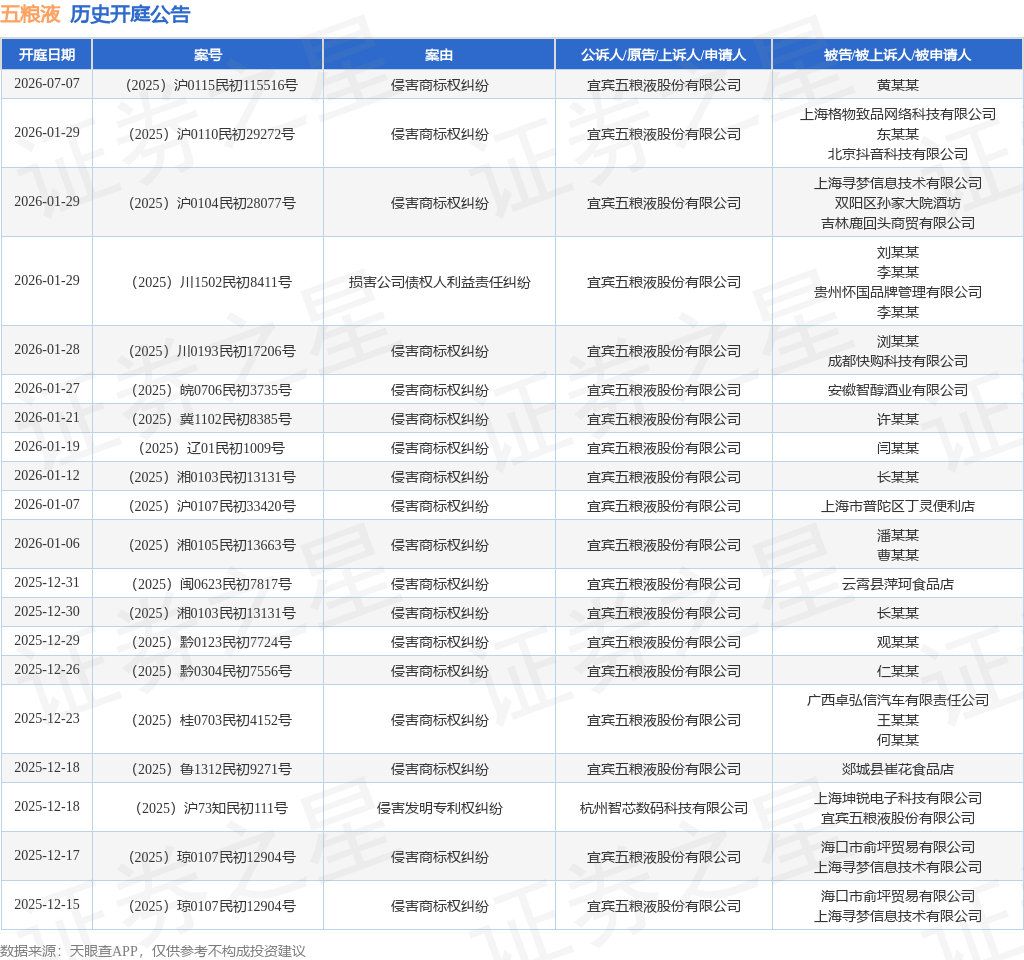Click the 案由 column header
Viewport: 1024px width, 960px height.
[439, 55]
